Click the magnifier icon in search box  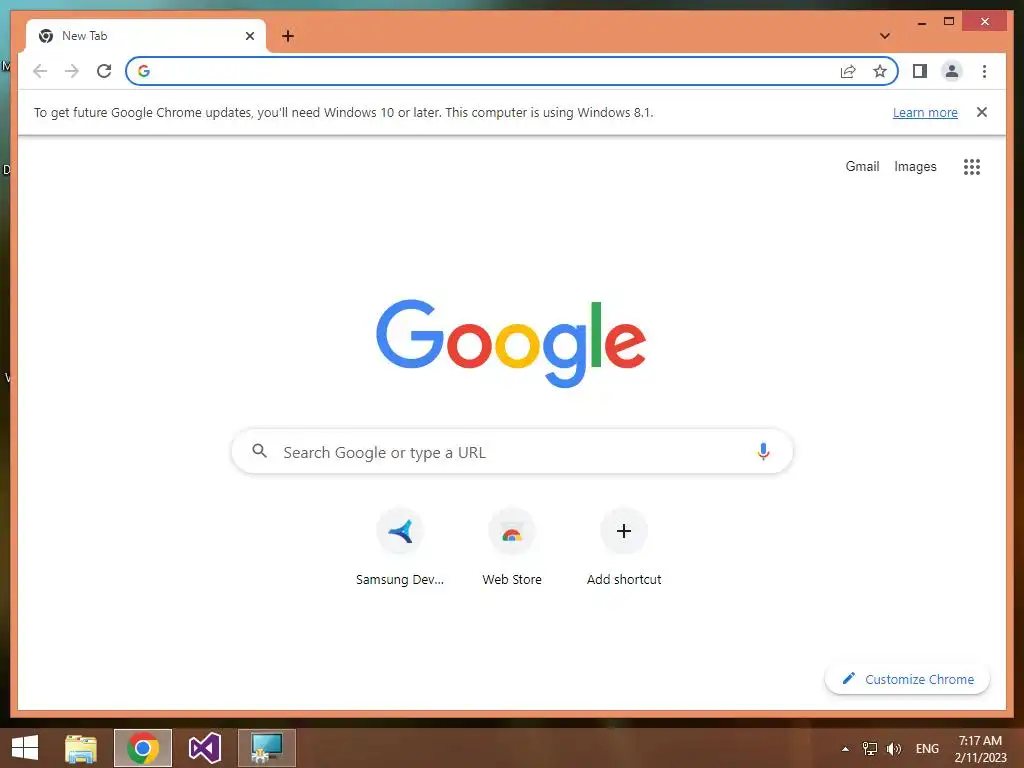tap(259, 451)
